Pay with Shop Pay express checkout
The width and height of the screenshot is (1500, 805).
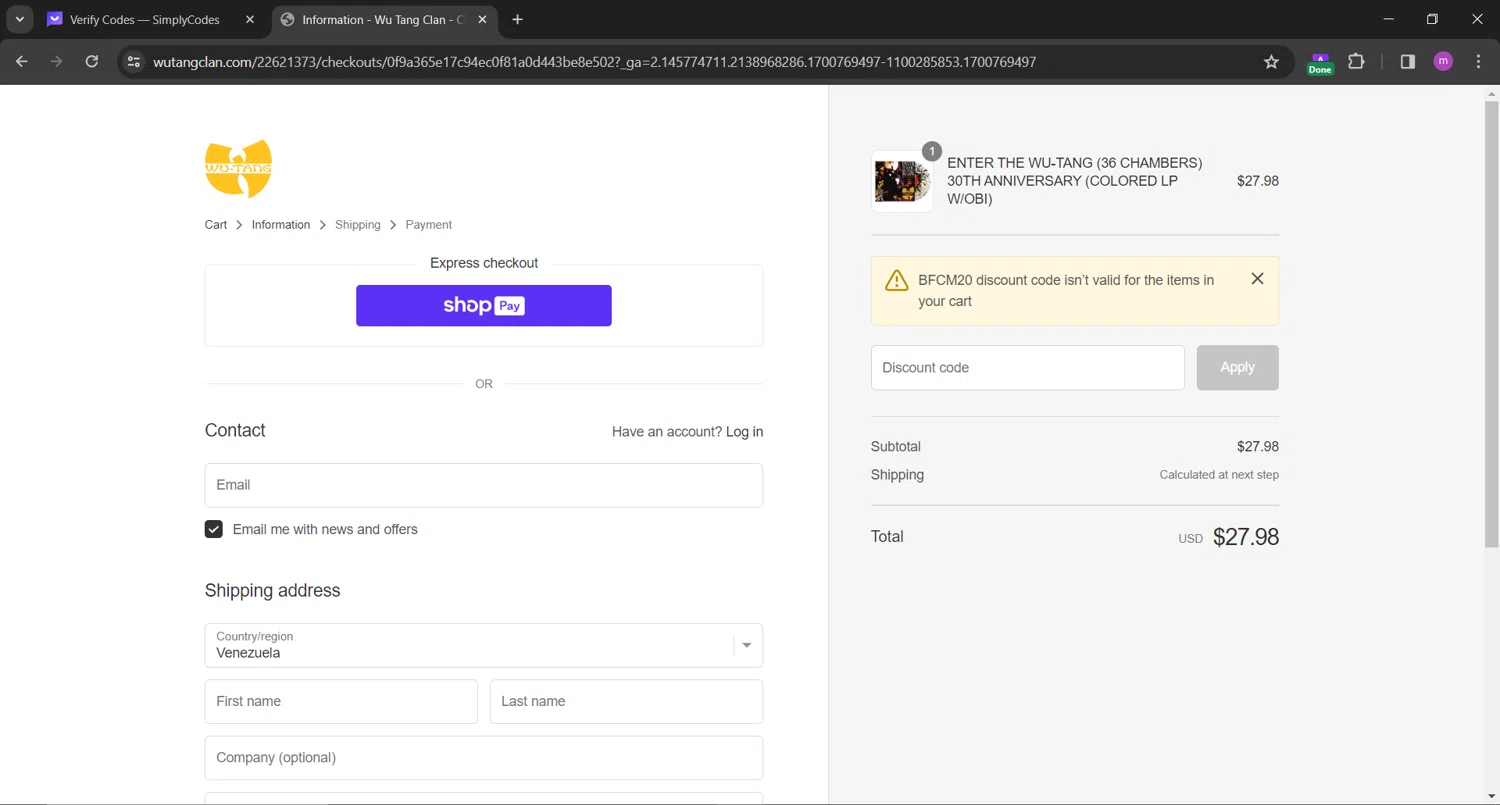click(484, 306)
